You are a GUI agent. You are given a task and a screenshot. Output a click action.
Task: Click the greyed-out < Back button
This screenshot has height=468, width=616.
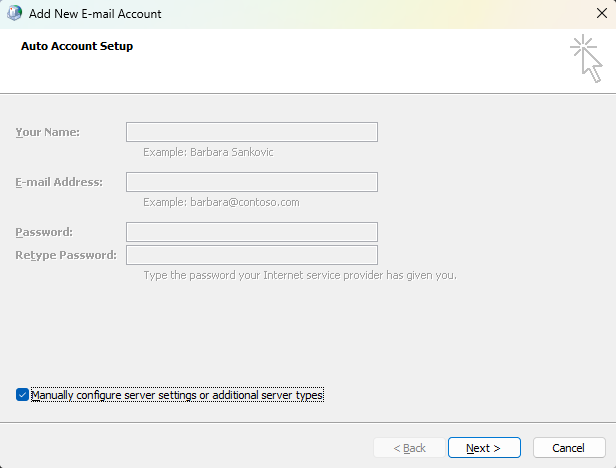(409, 447)
